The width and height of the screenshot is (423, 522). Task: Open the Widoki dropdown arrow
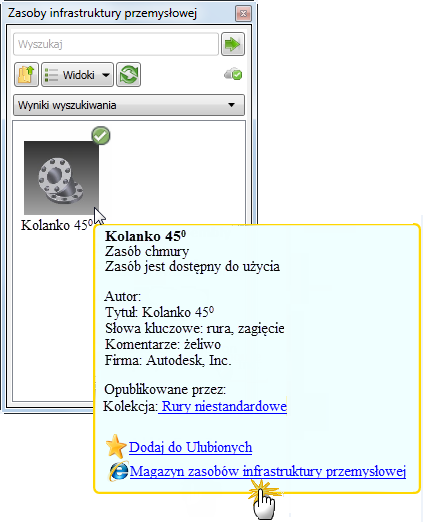pyautogui.click(x=106, y=75)
